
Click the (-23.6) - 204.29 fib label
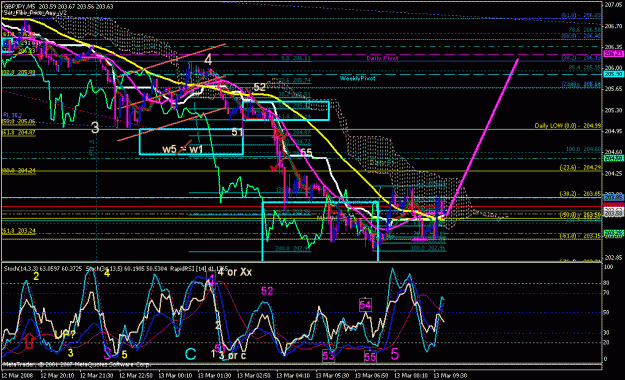click(580, 167)
